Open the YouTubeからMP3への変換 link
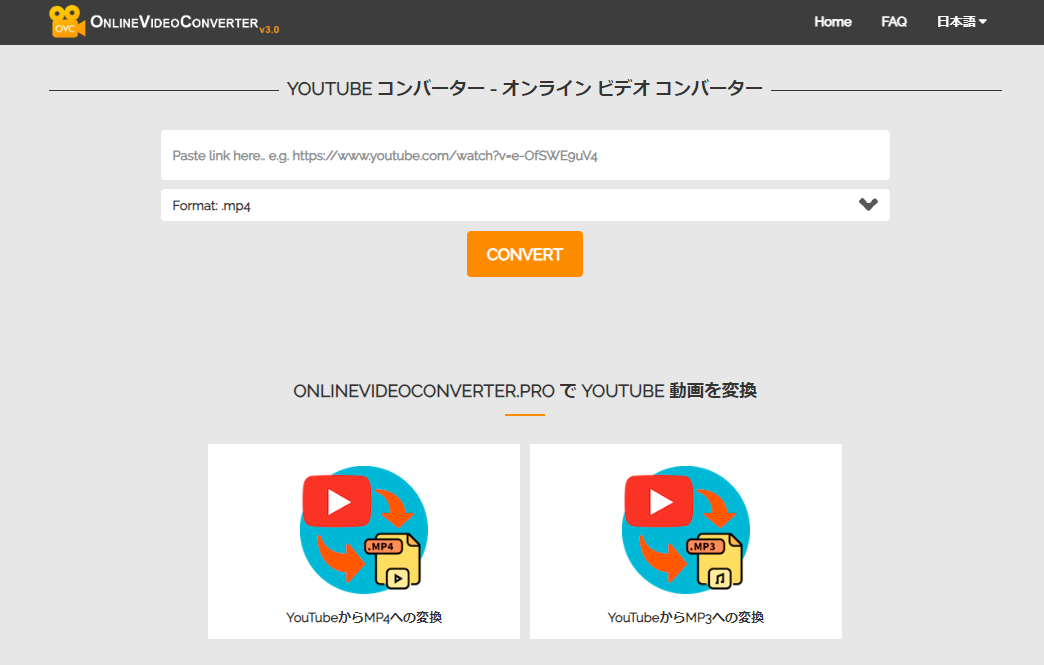The image size is (1044, 665). pyautogui.click(x=686, y=618)
